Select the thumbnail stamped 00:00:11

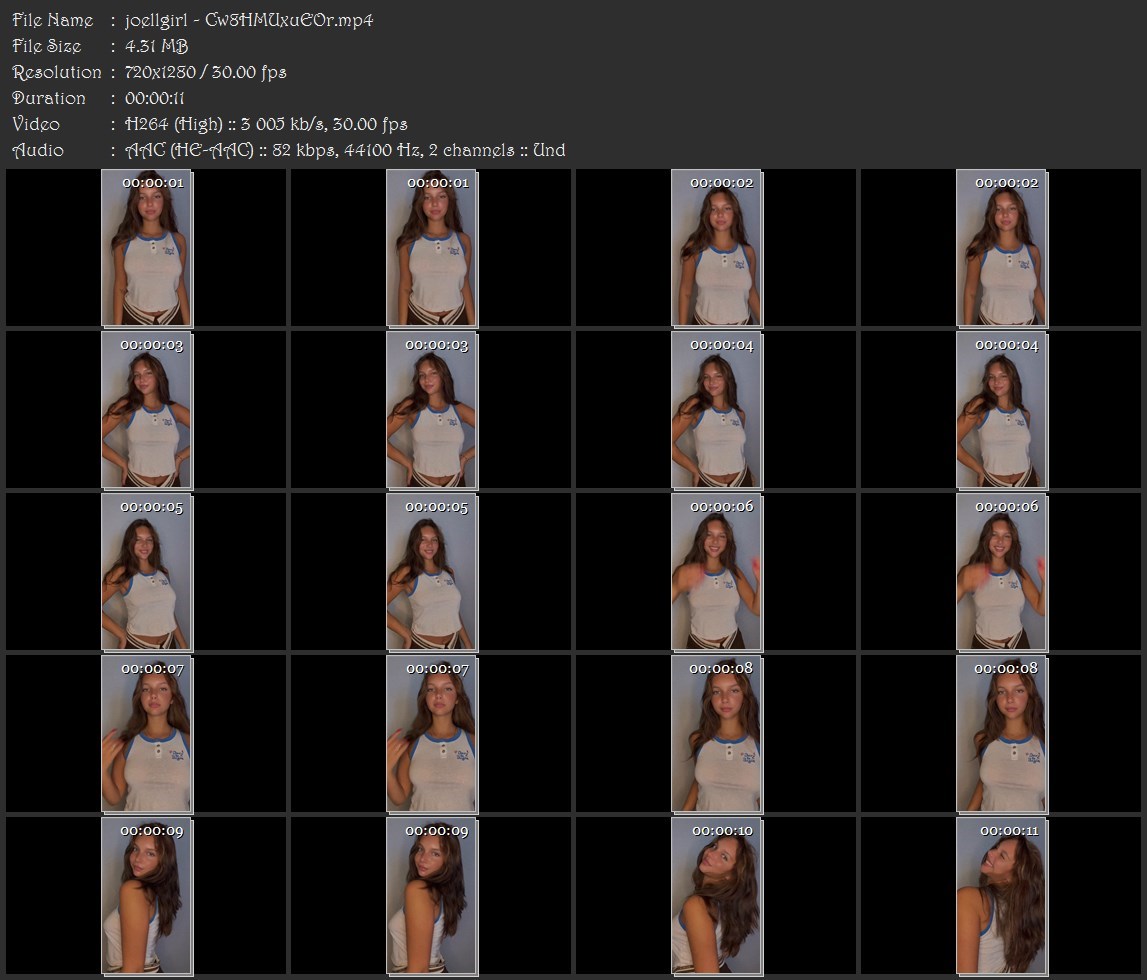point(1001,897)
